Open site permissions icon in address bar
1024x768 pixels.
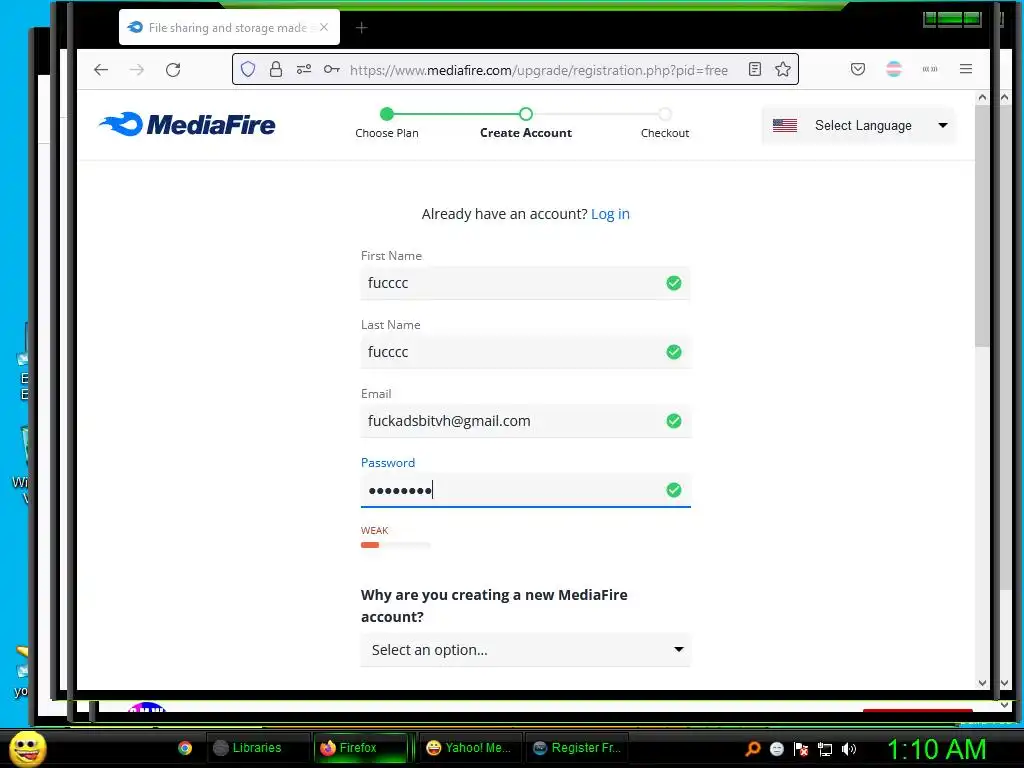pyautogui.click(x=304, y=69)
